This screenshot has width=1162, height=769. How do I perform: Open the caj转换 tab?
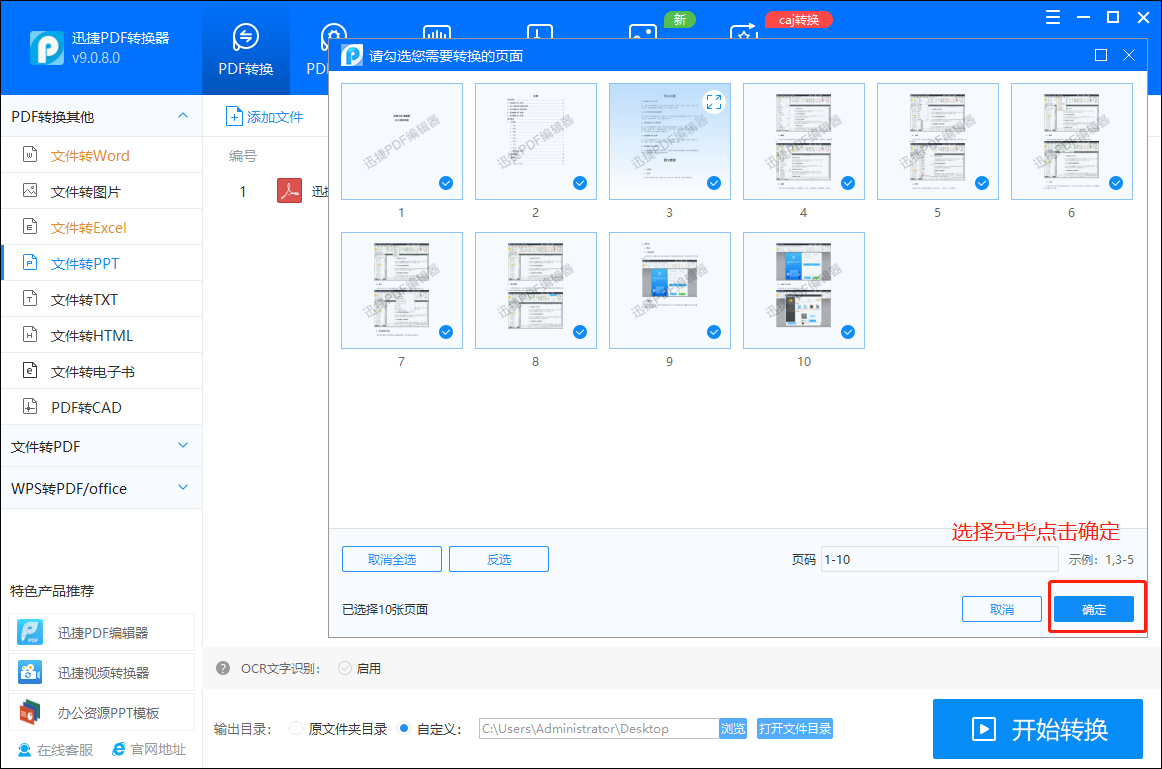(x=798, y=20)
